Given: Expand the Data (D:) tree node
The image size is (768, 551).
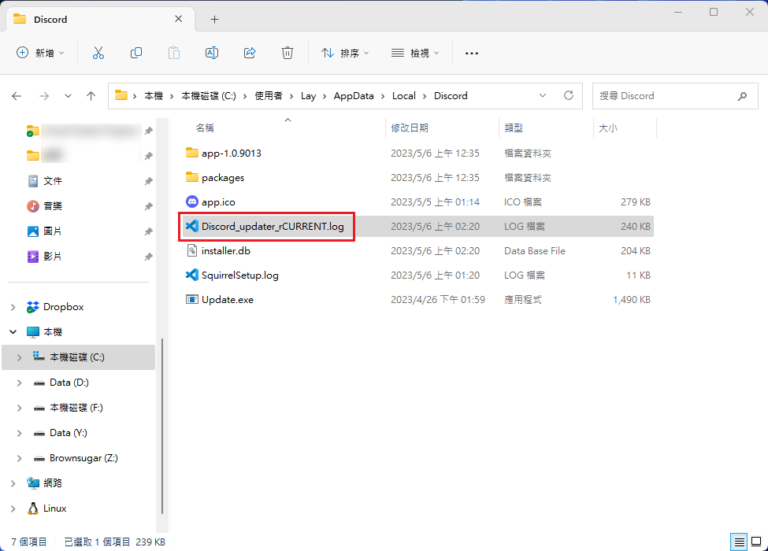Looking at the screenshot, I should 19,383.
